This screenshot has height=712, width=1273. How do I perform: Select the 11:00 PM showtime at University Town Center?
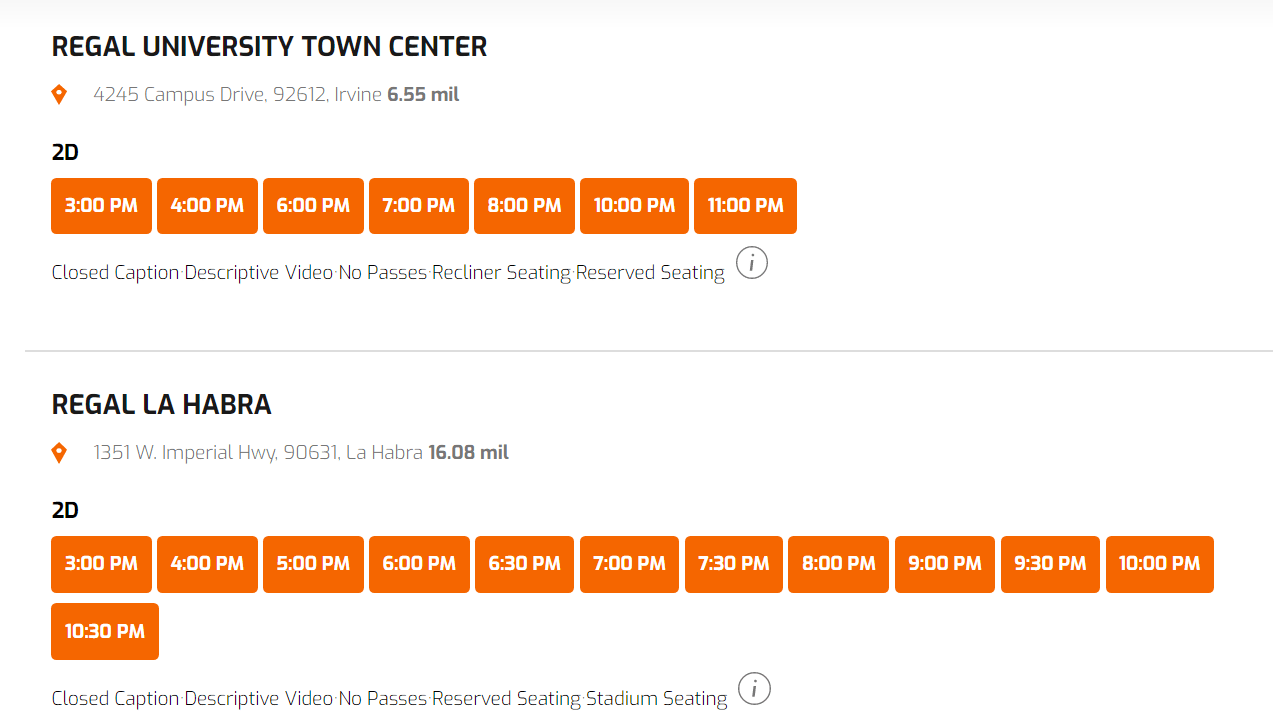(x=745, y=205)
